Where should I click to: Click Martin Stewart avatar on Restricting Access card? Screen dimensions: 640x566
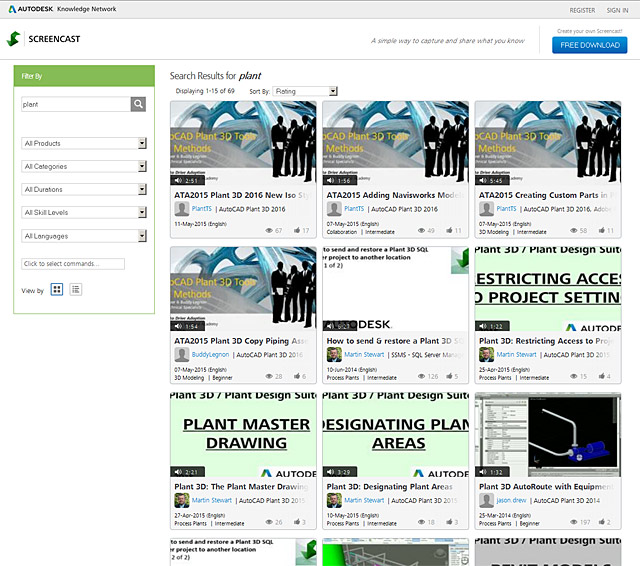[x=486, y=355]
